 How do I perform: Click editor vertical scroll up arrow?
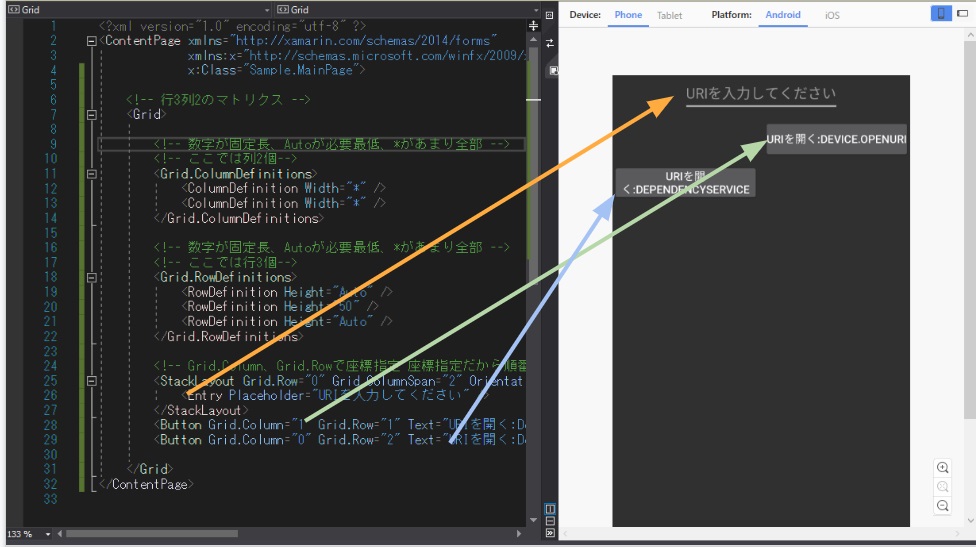click(x=533, y=39)
